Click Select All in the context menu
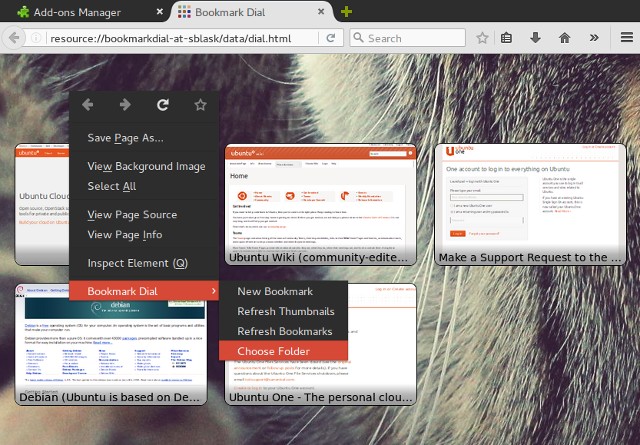Screen dimensions: 640x445 coord(144,186)
